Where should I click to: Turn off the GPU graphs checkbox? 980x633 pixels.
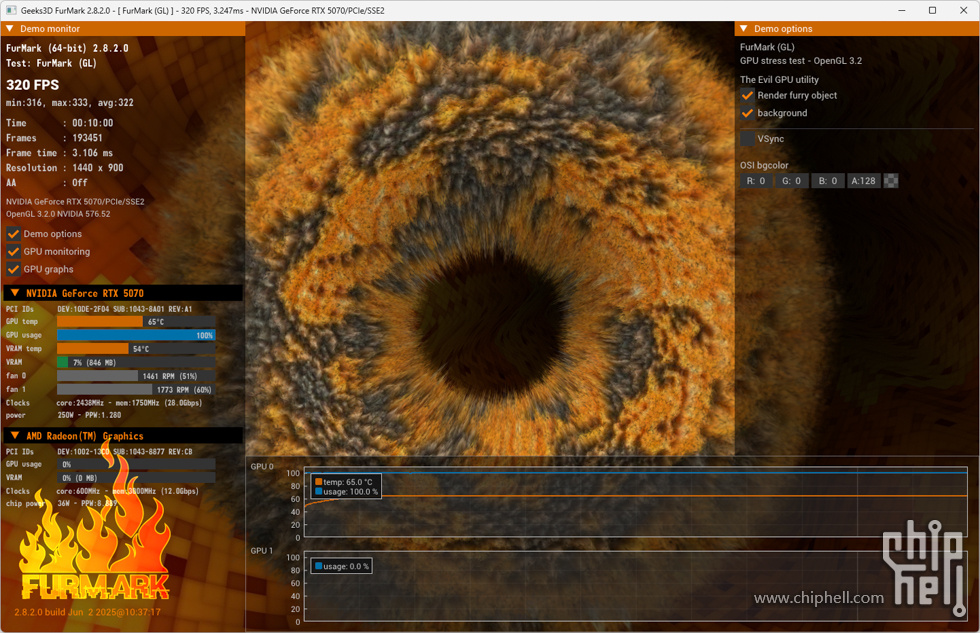[x=14, y=269]
